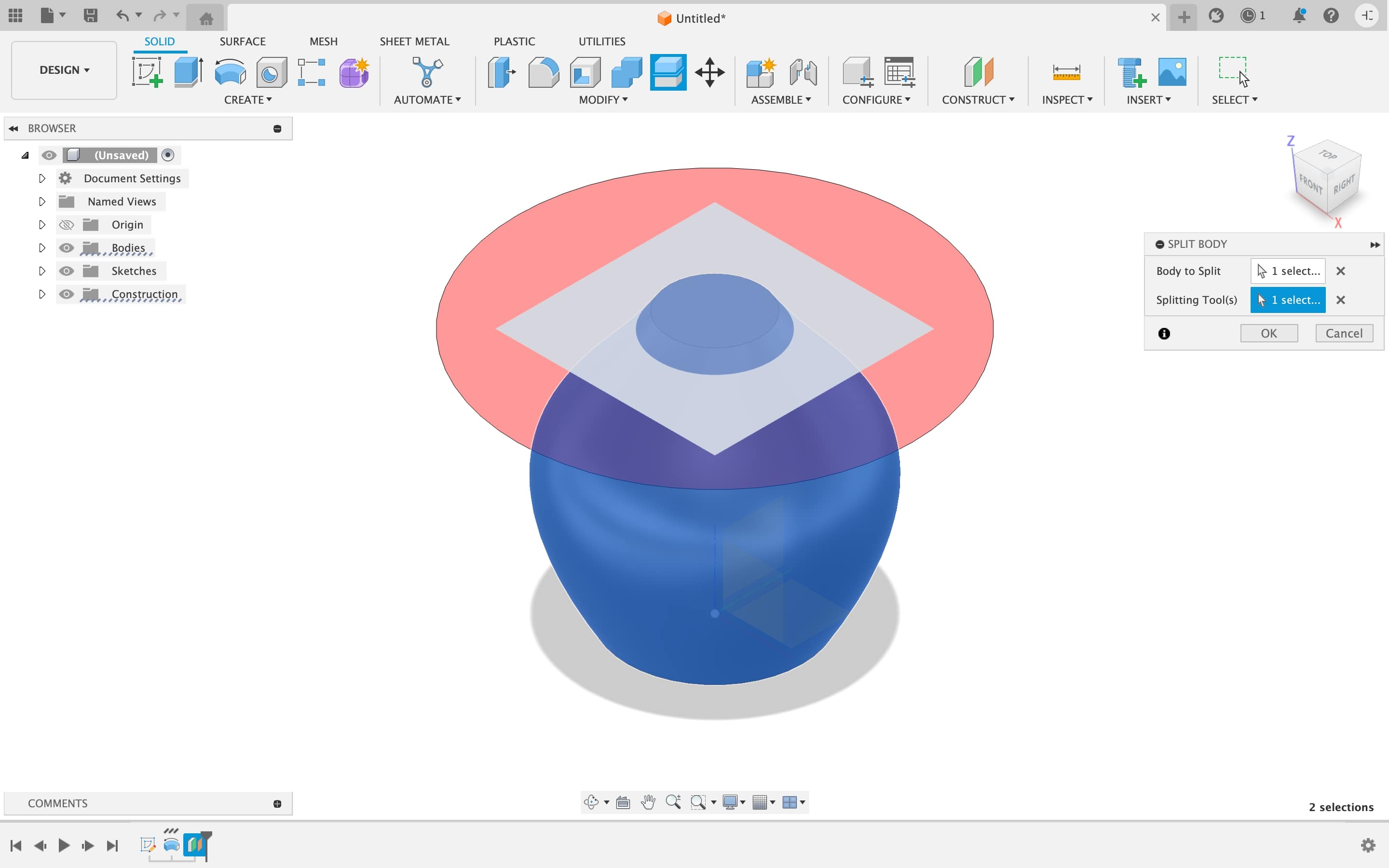Click the Save icon
1389x868 pixels.
pos(90,15)
